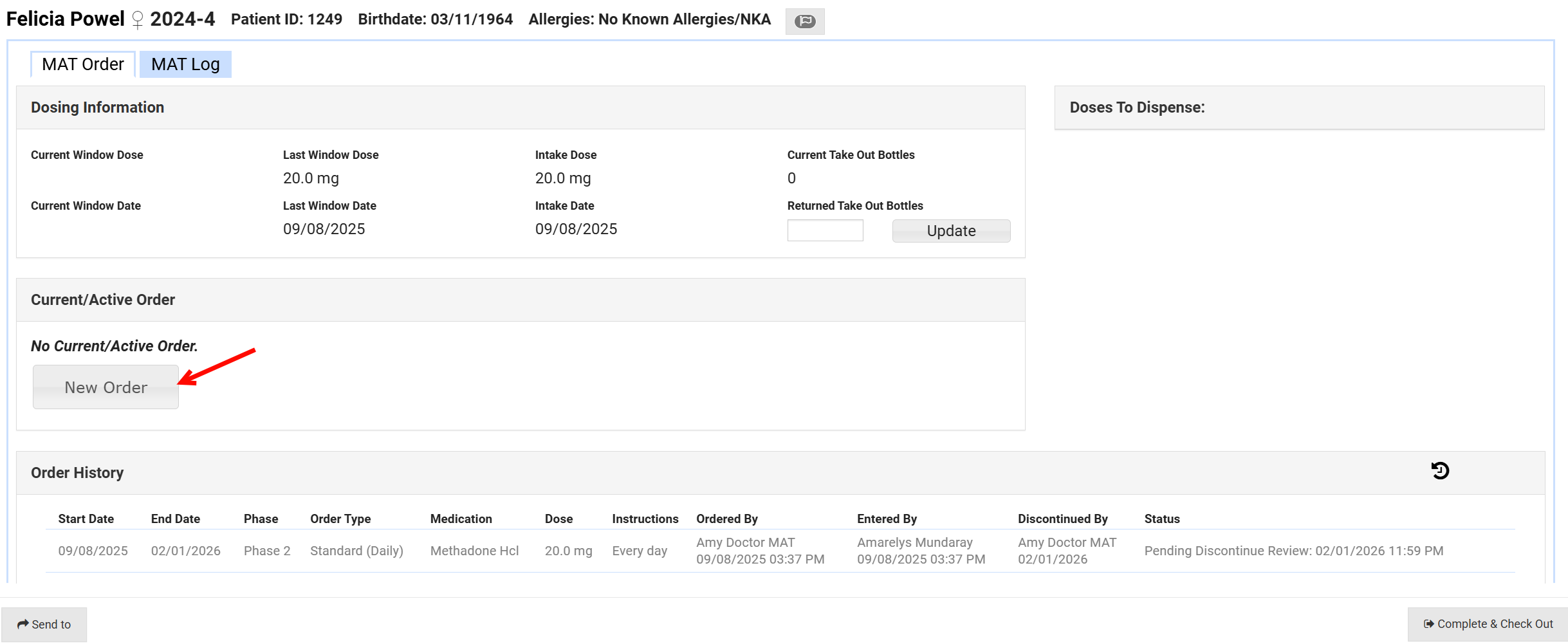Click the Send to arrow icon
This screenshot has height=644, width=1568.
tap(23, 624)
